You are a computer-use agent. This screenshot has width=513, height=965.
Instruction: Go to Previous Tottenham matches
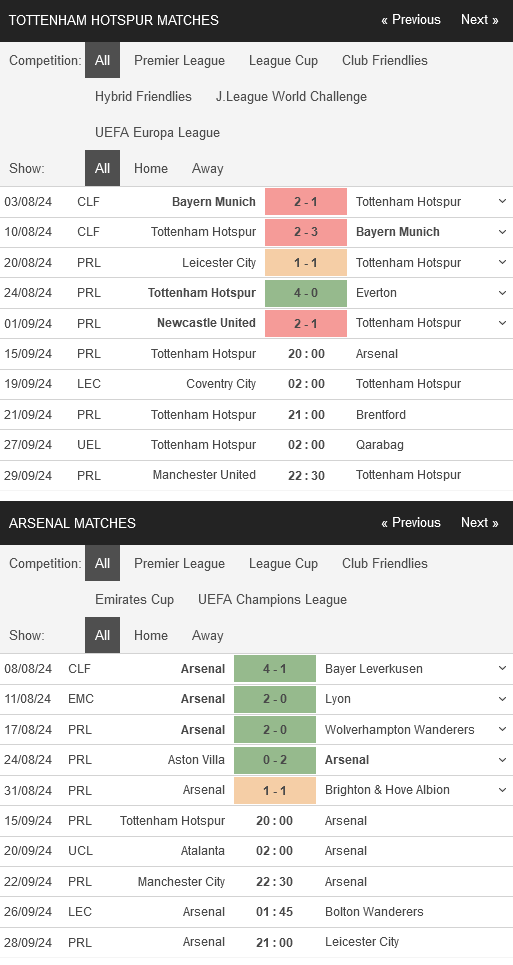[411, 20]
